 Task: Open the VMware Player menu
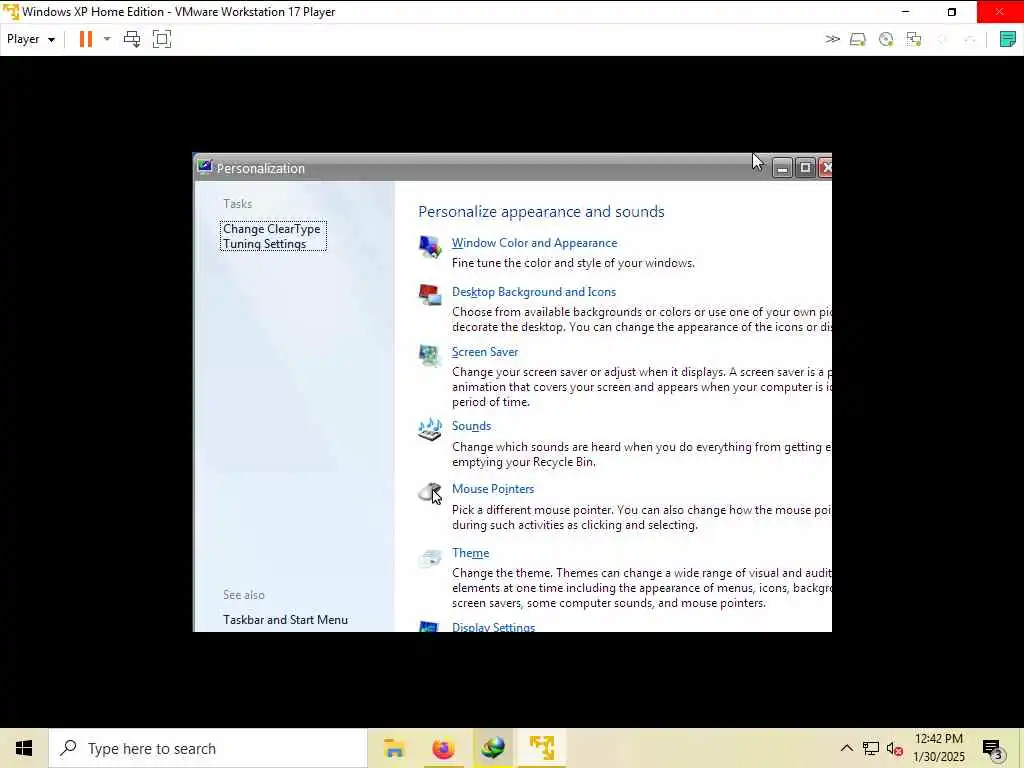coord(30,39)
